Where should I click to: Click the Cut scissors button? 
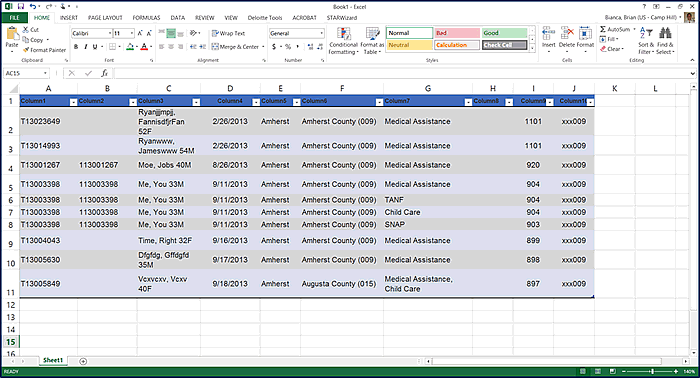[30, 29]
